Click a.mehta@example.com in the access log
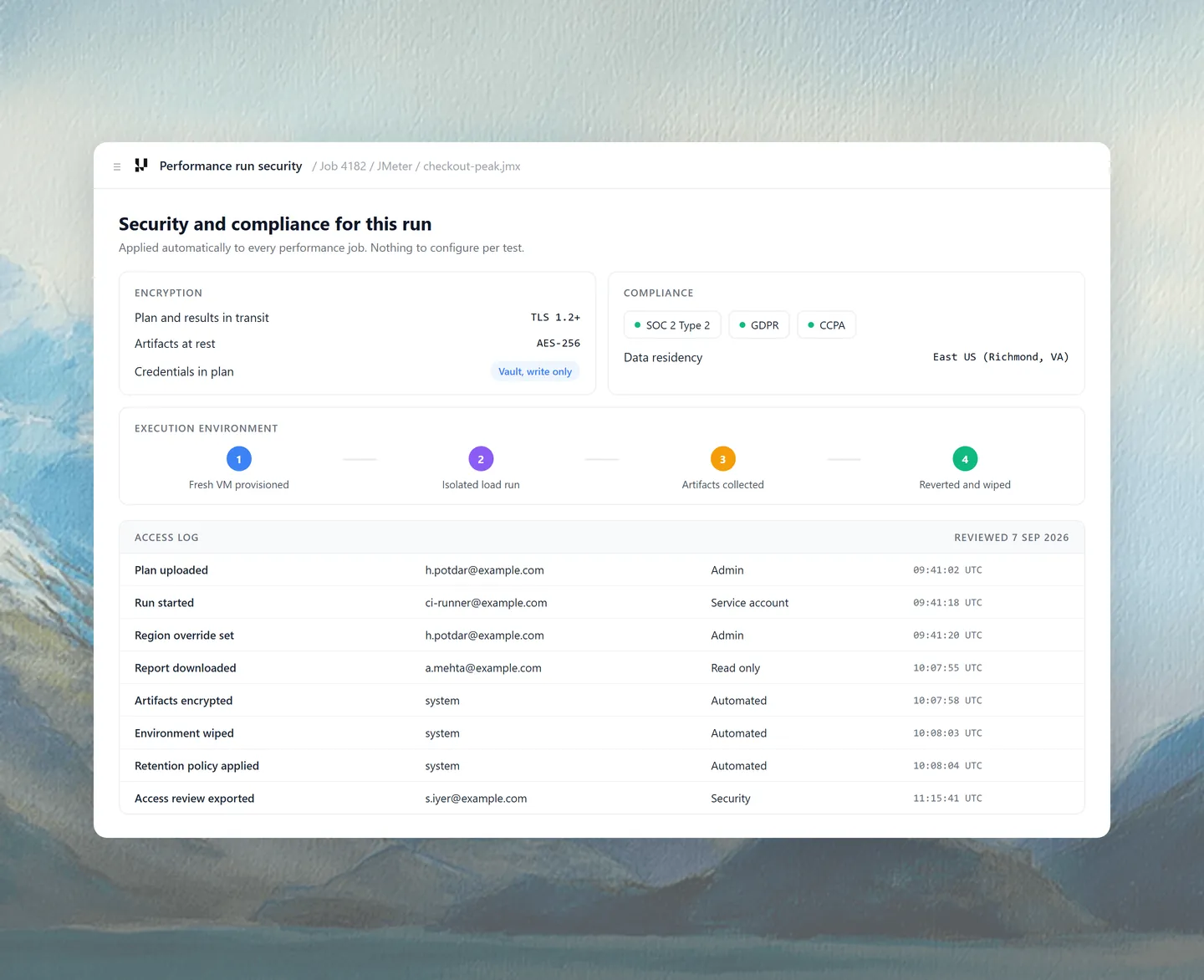The width and height of the screenshot is (1204, 980). pyautogui.click(x=483, y=668)
